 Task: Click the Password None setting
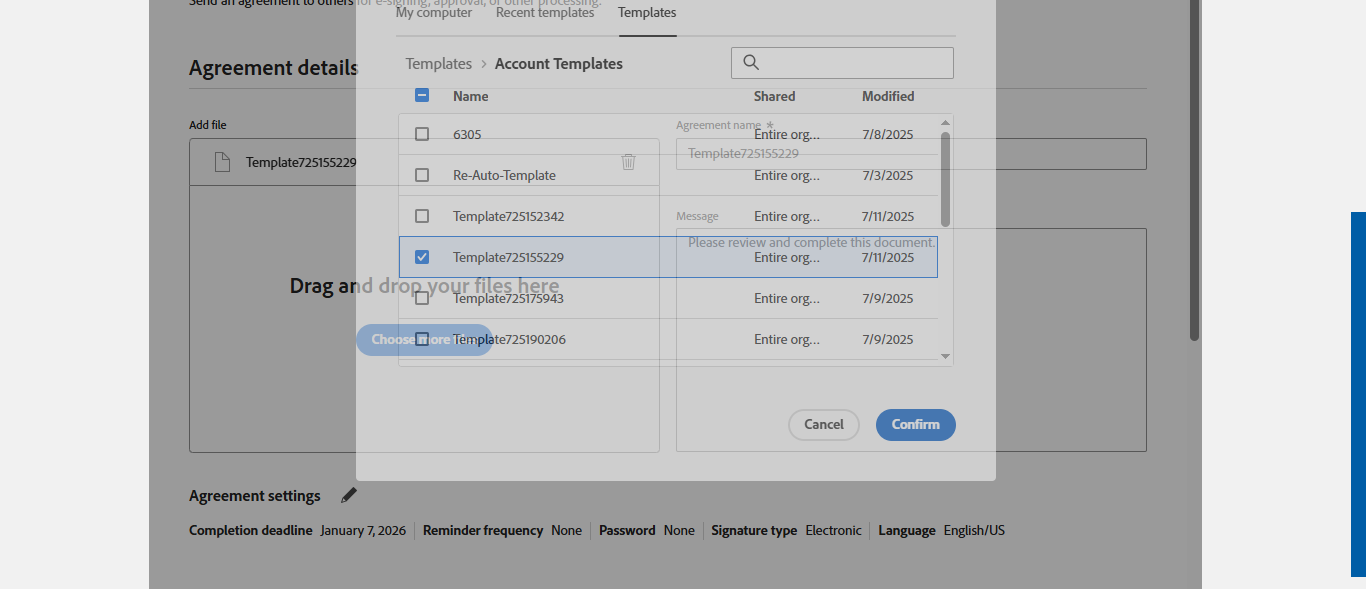click(679, 531)
